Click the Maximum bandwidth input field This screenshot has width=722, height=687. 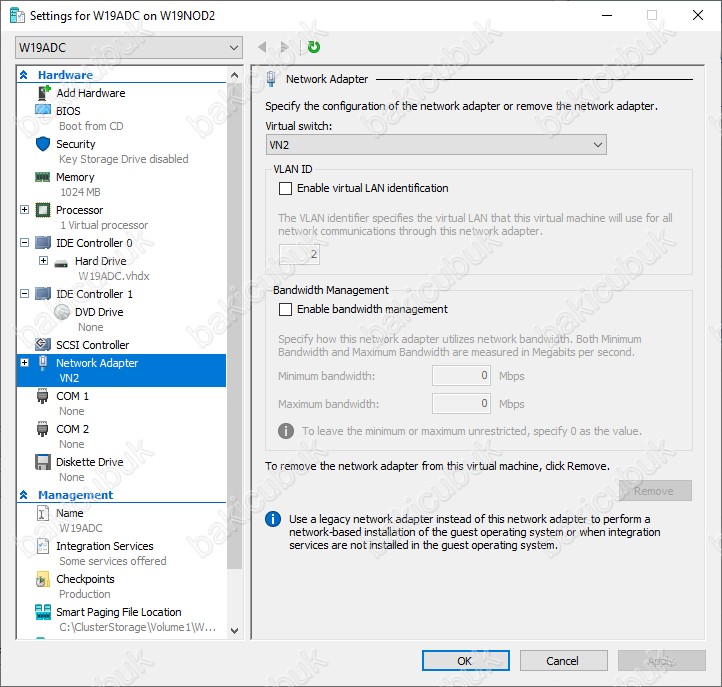click(461, 404)
